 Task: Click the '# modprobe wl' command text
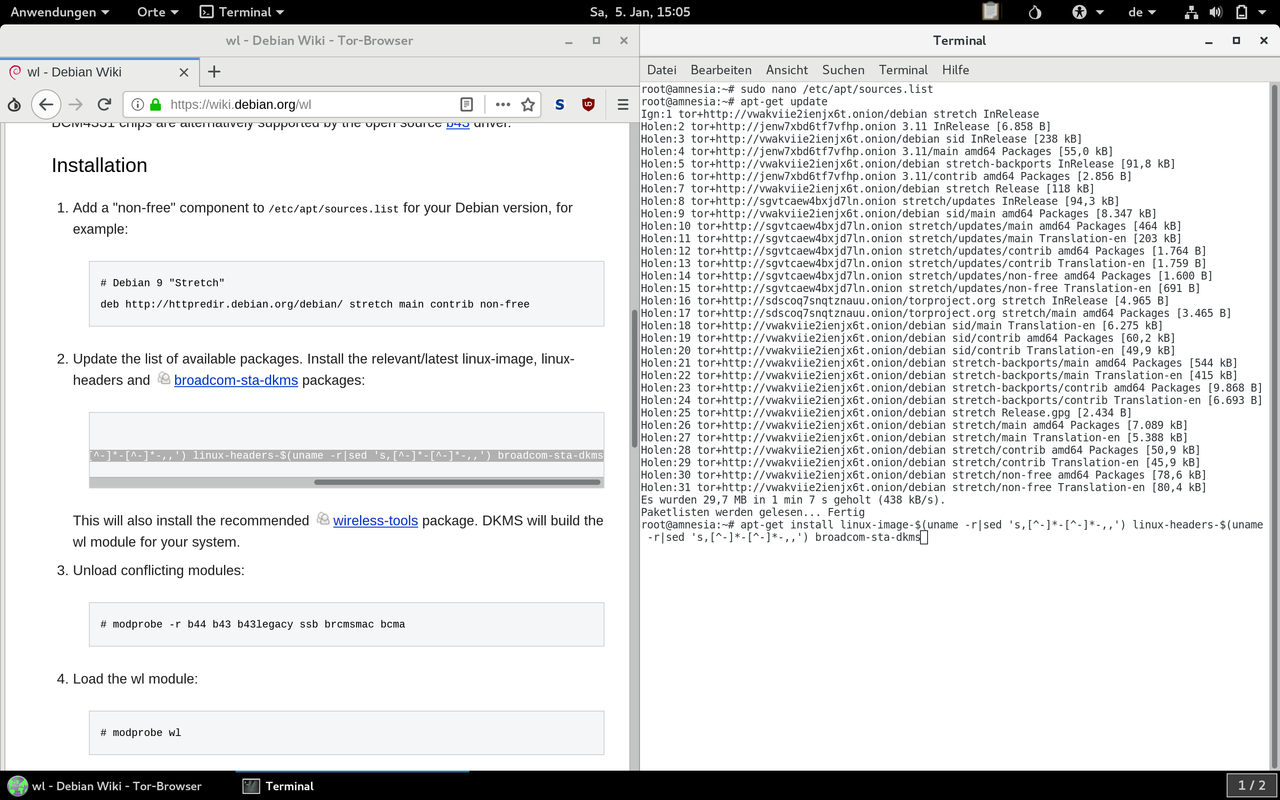140,733
